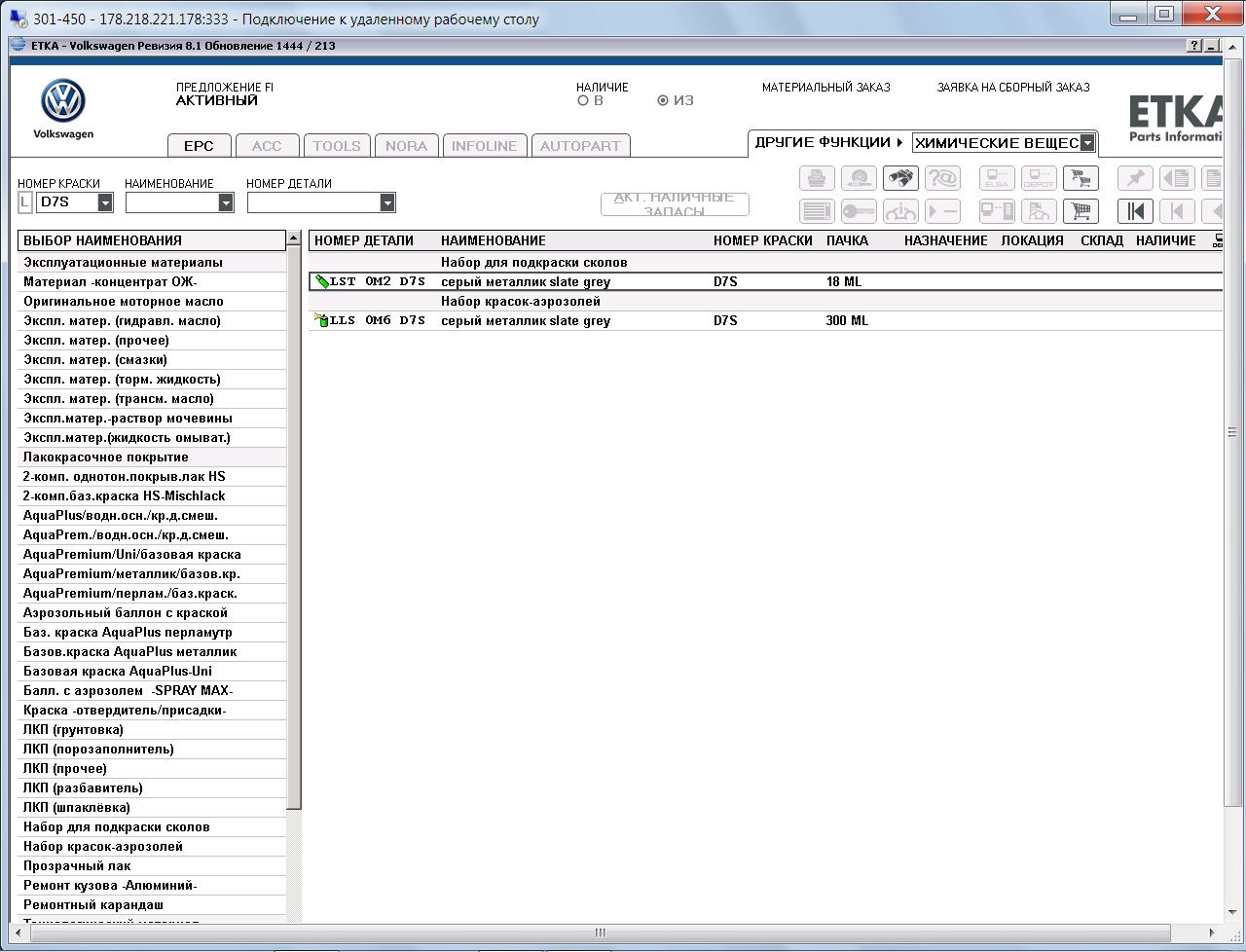Click the up arrow of the name list scrollbar
The height and width of the screenshot is (952, 1246).
(x=294, y=238)
